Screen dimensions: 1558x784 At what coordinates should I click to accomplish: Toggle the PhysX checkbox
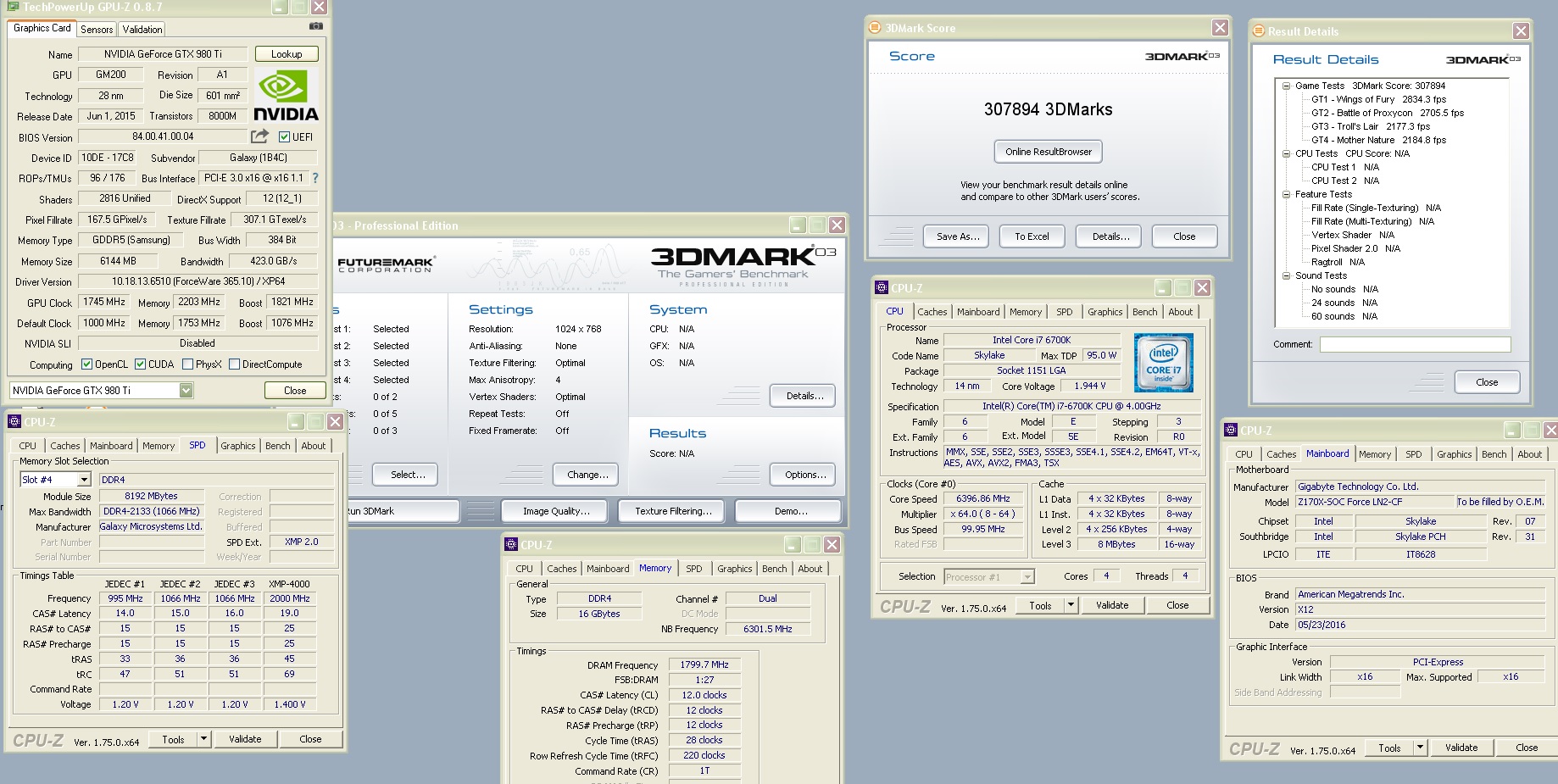tap(187, 364)
